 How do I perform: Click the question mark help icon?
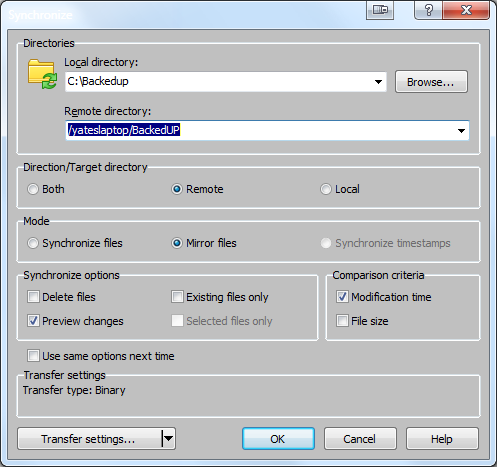429,10
